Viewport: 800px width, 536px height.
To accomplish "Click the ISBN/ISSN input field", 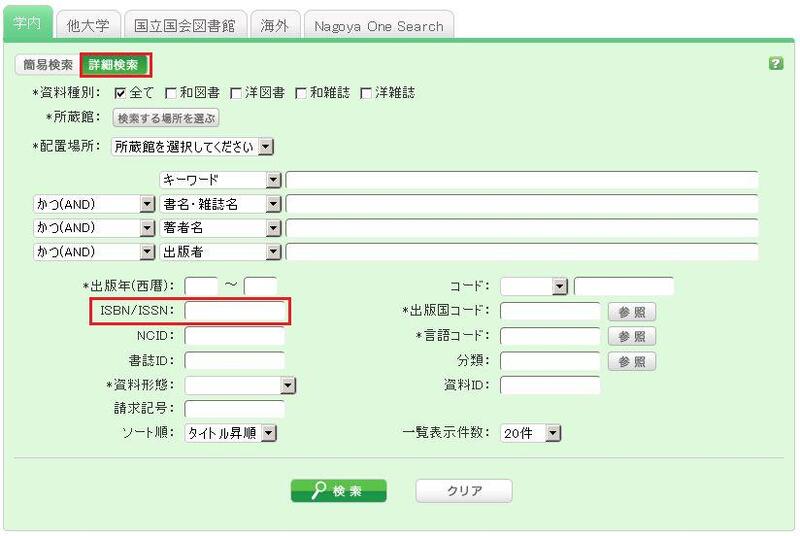I will 235,311.
